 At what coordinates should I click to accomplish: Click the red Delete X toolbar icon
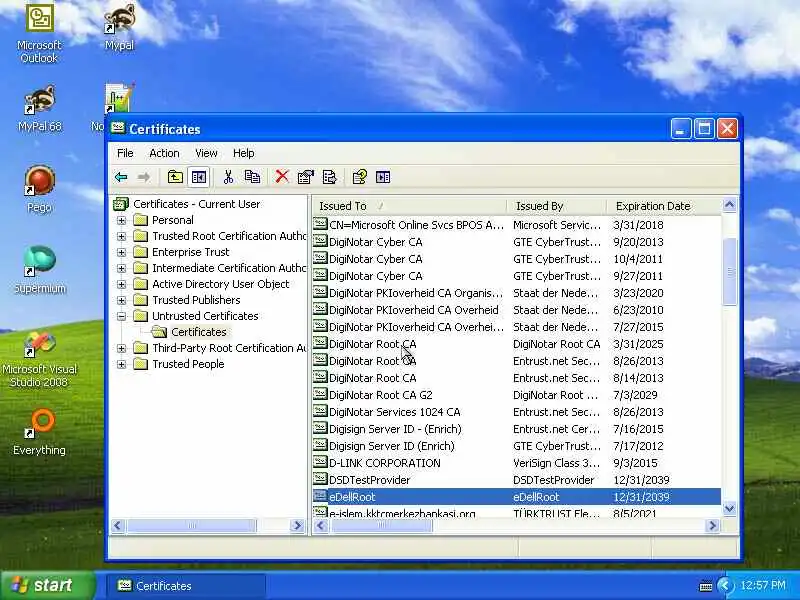click(x=282, y=177)
